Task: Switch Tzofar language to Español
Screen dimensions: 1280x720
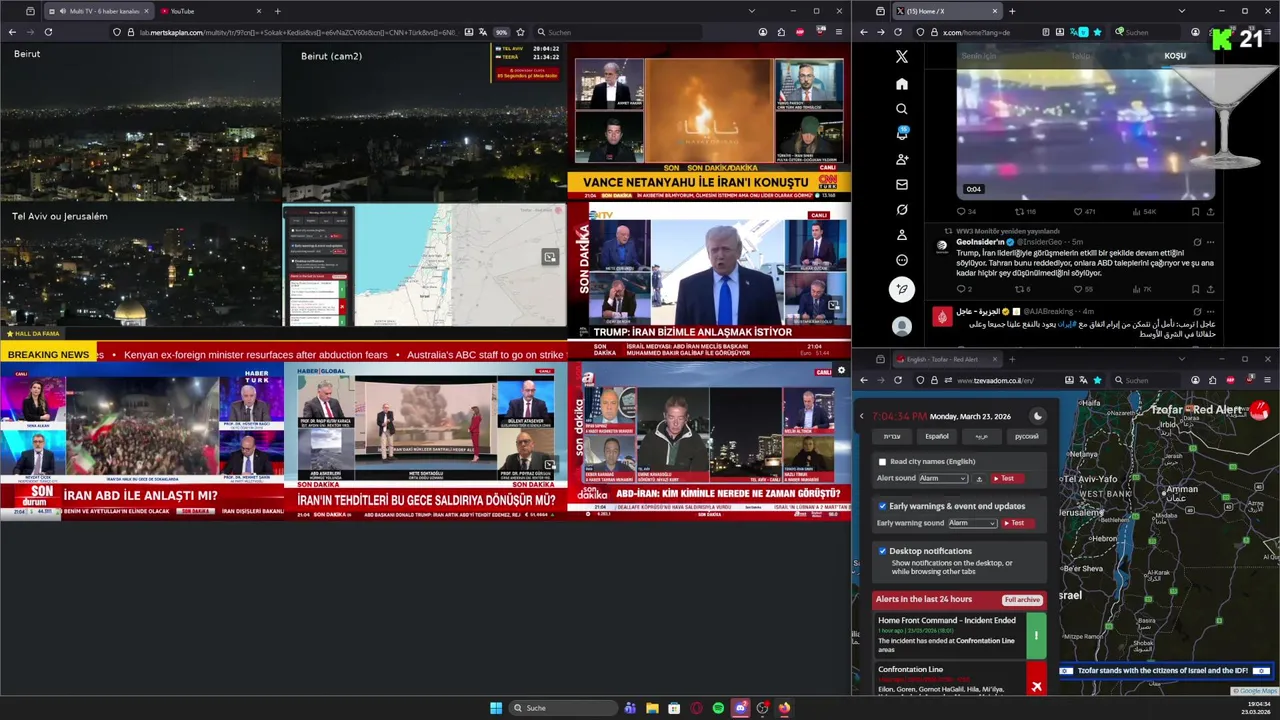Action: coord(937,436)
